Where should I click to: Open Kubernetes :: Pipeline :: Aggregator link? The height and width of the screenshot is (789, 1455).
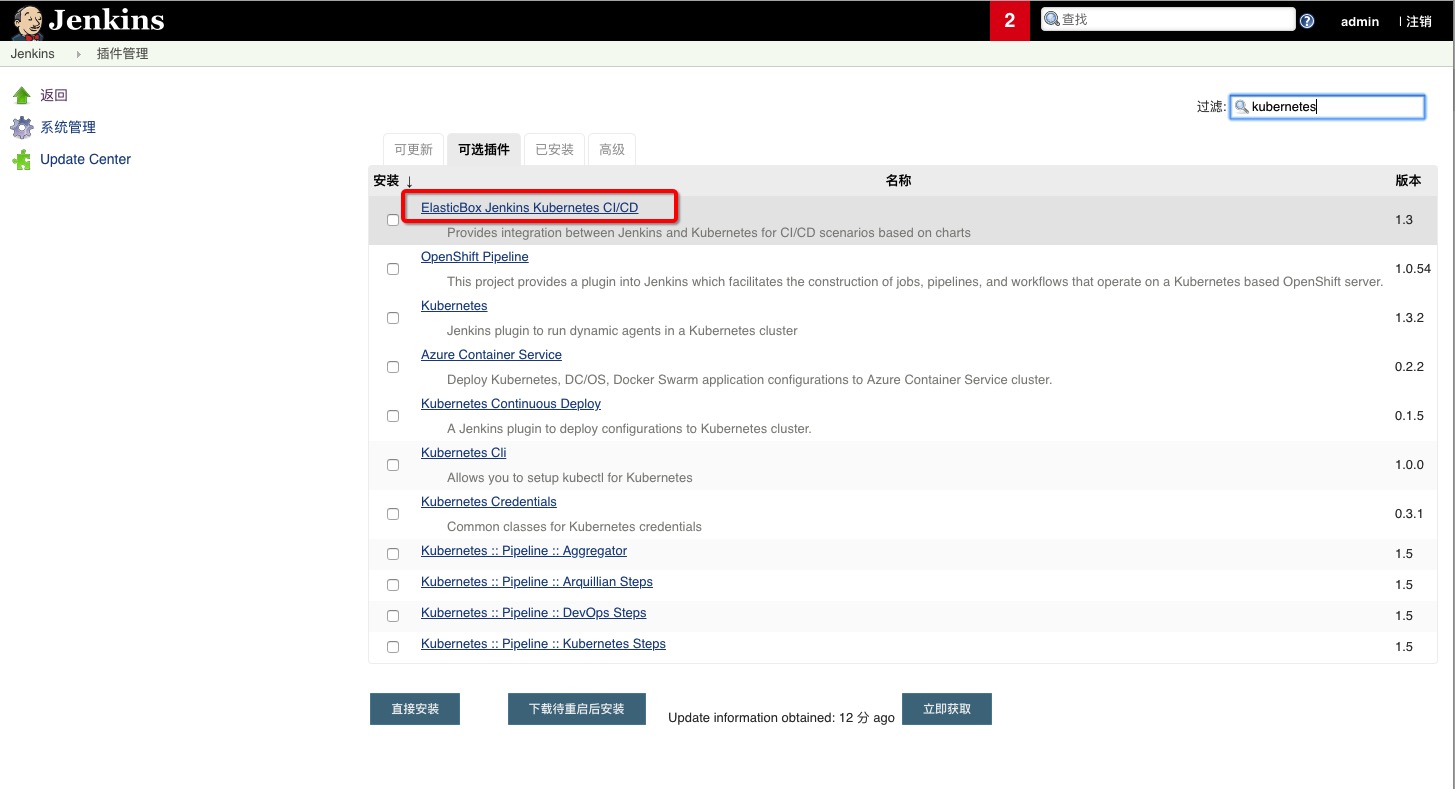(524, 551)
